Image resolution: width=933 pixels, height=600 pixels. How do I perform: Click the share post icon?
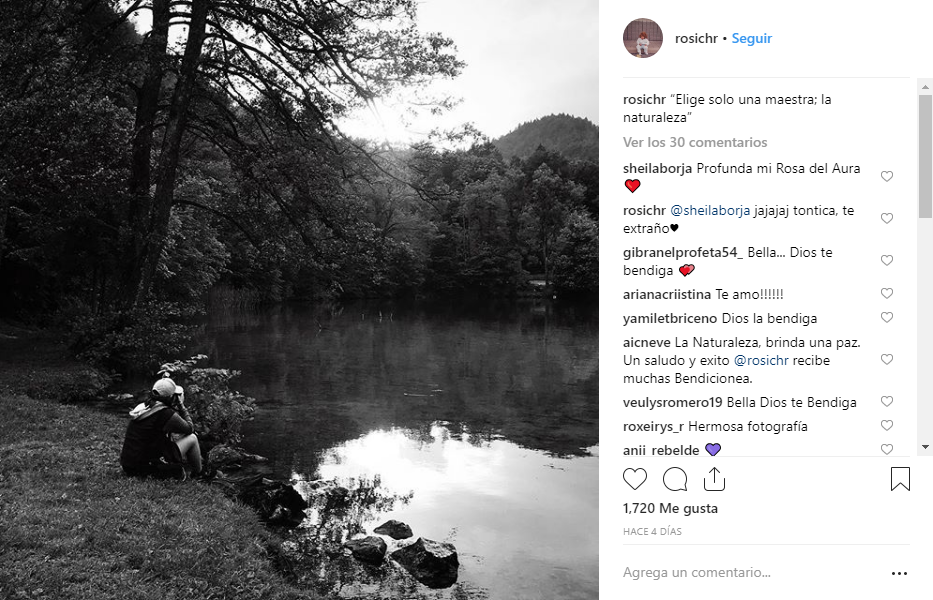coord(714,479)
